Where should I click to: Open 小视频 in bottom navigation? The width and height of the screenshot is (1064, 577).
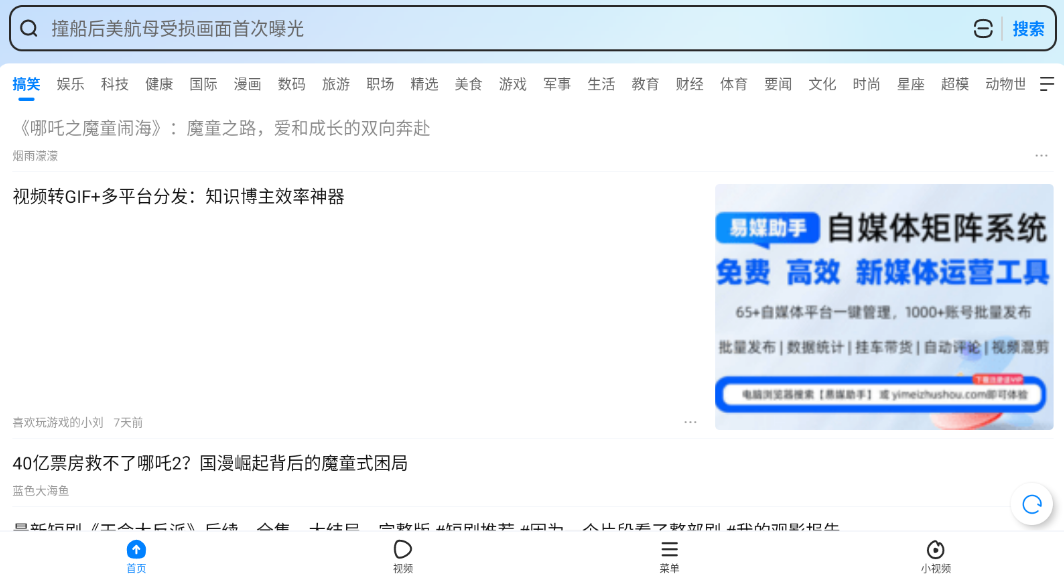click(936, 557)
